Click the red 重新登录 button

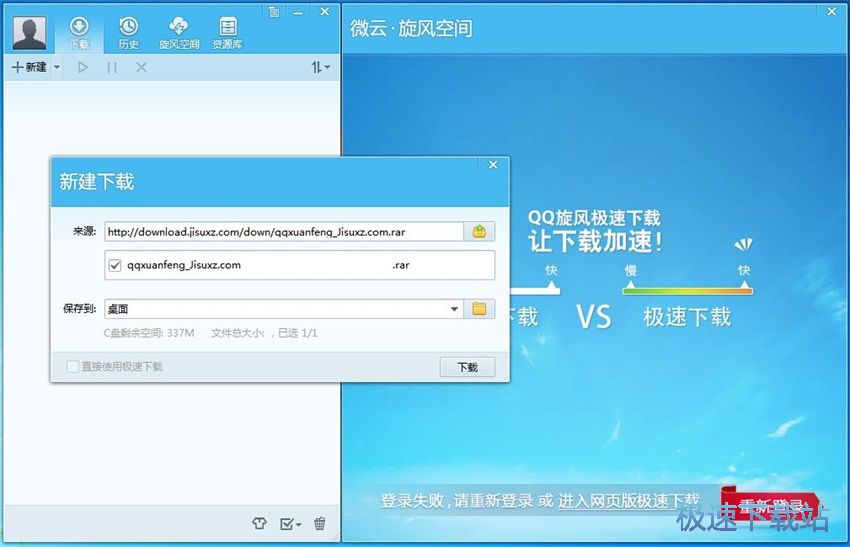[770, 506]
